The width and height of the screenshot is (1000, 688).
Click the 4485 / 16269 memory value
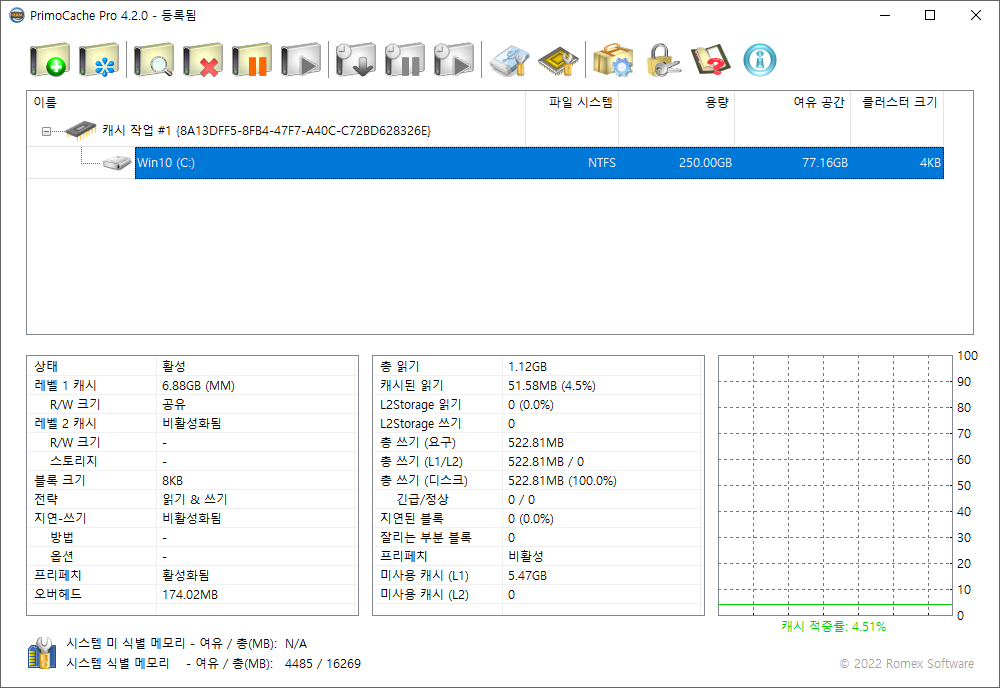pos(323,664)
